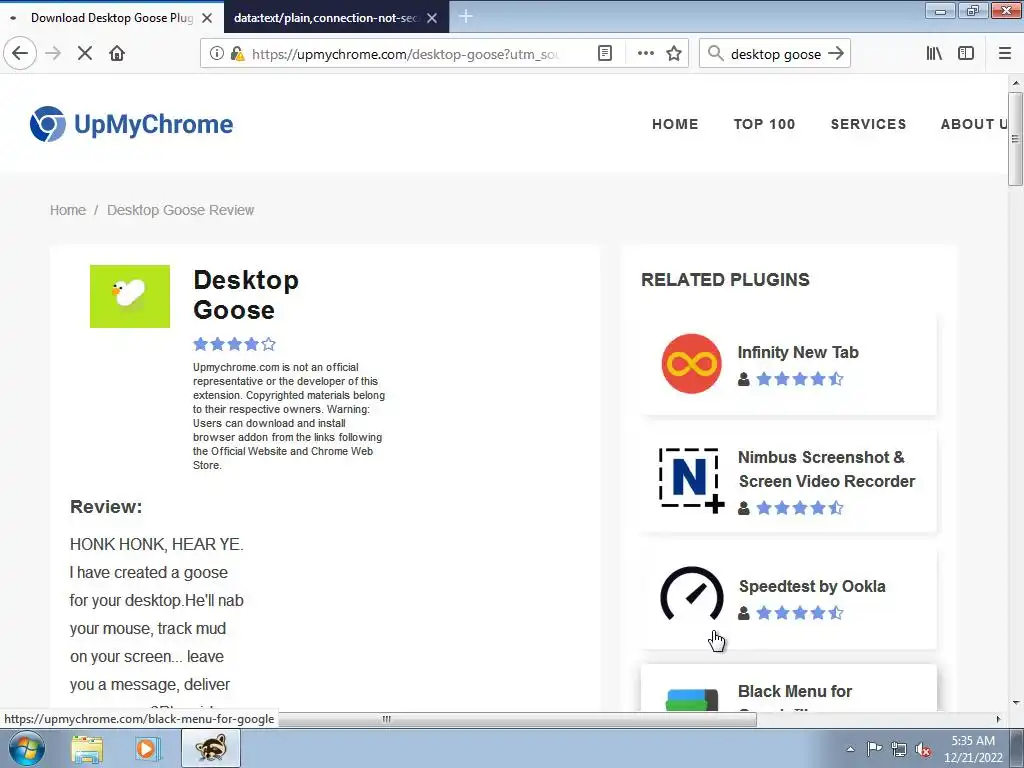Show sidebars icon in toolbar
The height and width of the screenshot is (768, 1024).
tap(966, 54)
